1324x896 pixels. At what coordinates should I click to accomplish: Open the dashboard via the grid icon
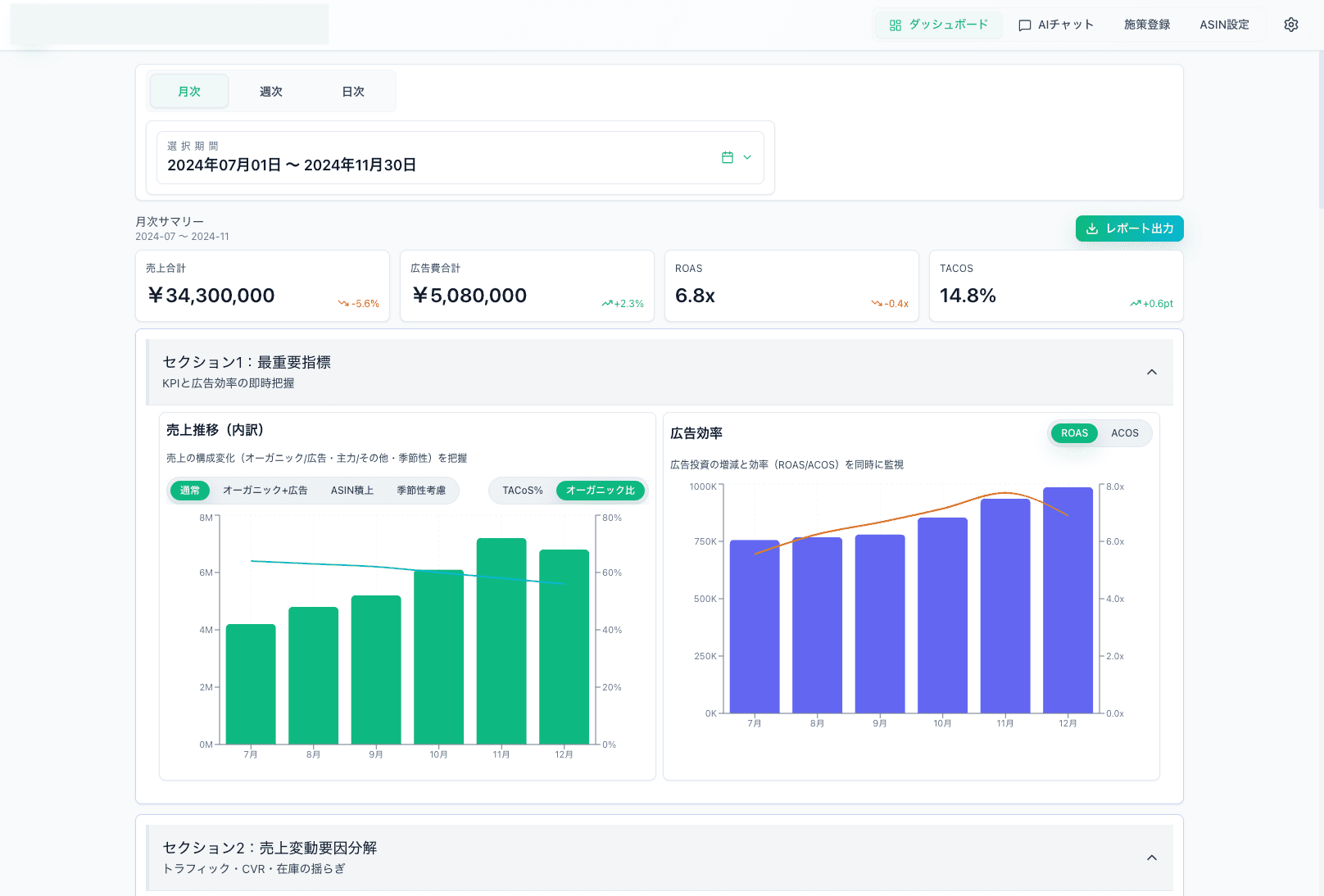[894, 25]
